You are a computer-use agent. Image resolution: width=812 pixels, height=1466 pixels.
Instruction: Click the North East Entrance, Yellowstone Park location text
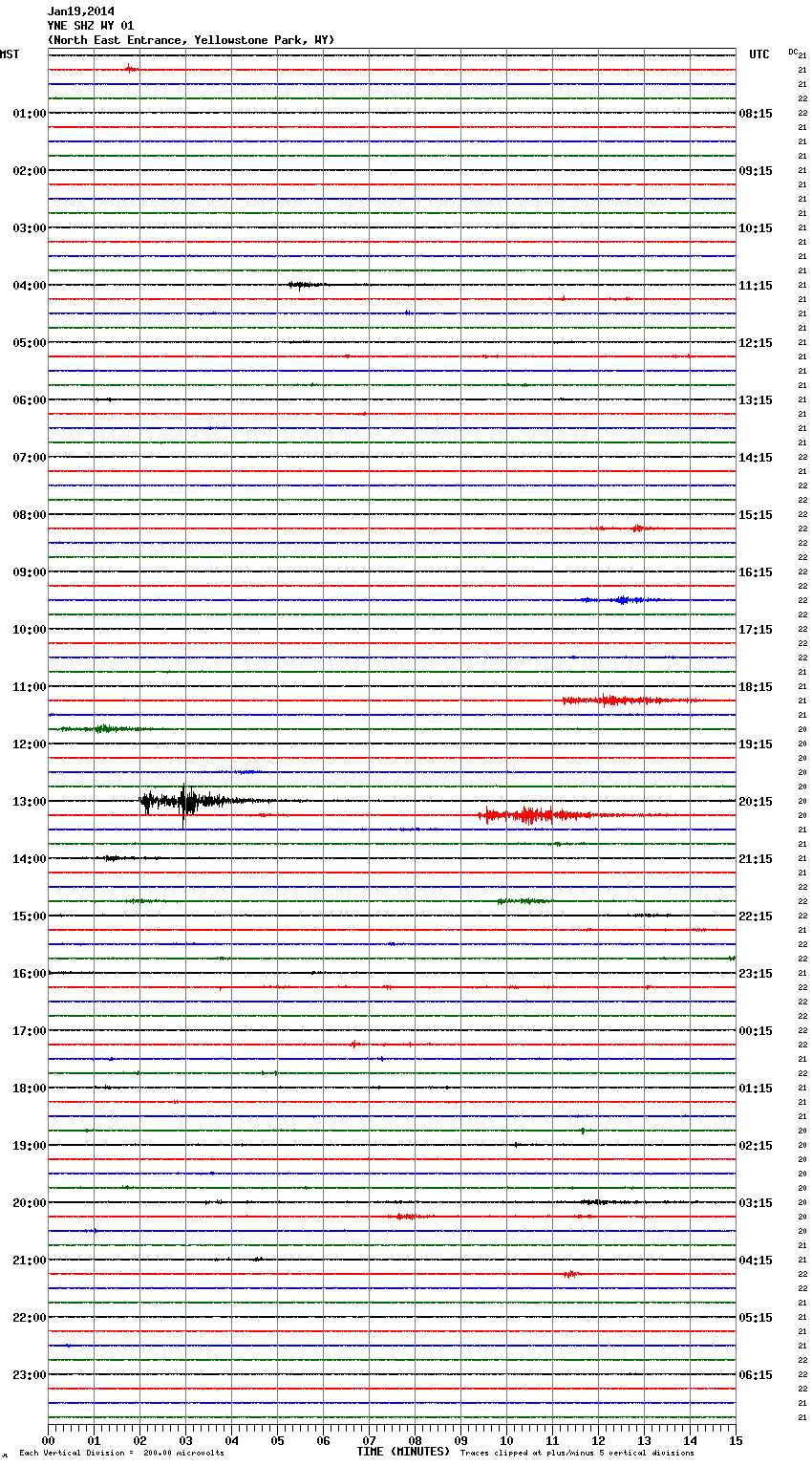point(191,40)
